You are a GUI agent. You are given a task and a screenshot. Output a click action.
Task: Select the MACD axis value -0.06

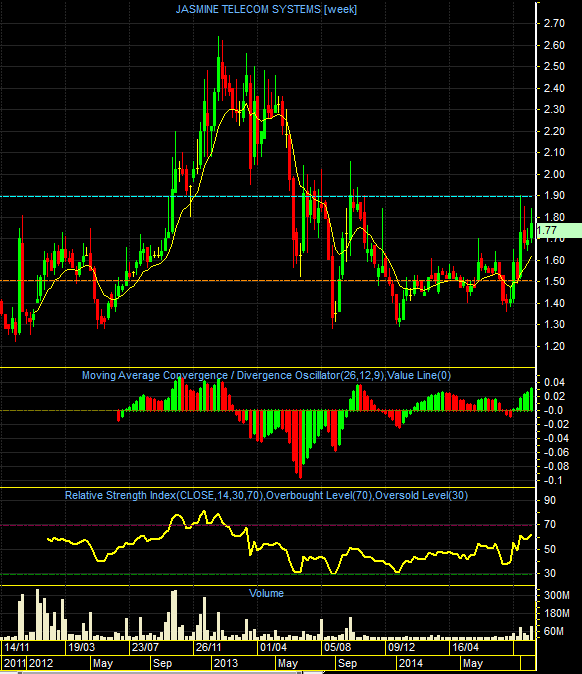coord(556,452)
